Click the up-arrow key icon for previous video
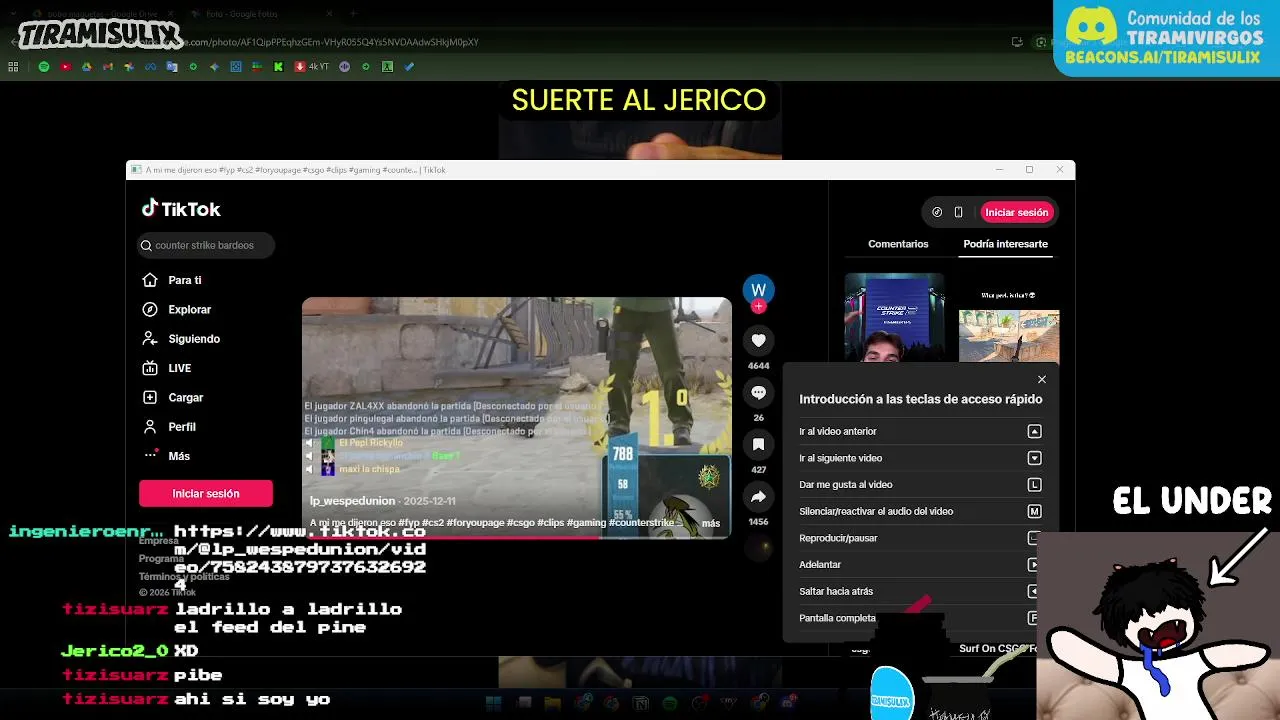The image size is (1280, 720). click(1034, 431)
